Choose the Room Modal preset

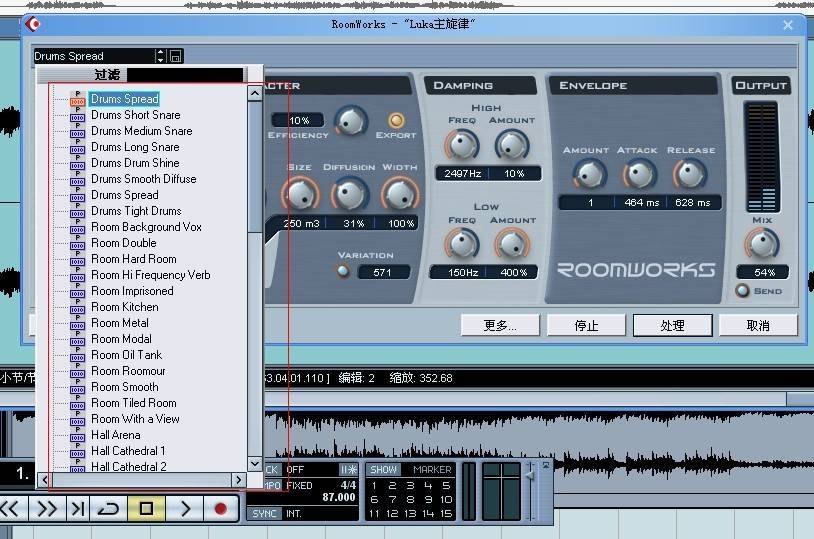tap(121, 339)
